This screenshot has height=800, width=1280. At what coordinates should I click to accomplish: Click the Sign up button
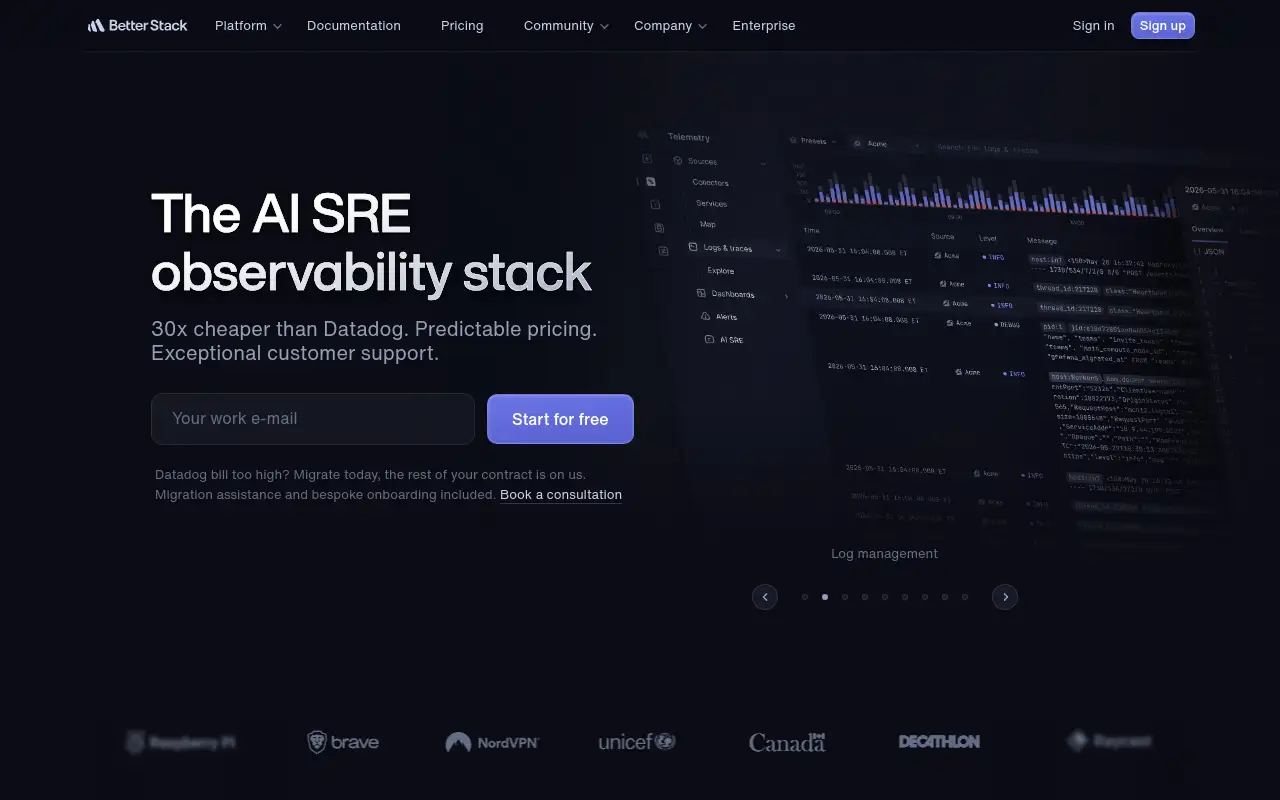click(x=1163, y=26)
